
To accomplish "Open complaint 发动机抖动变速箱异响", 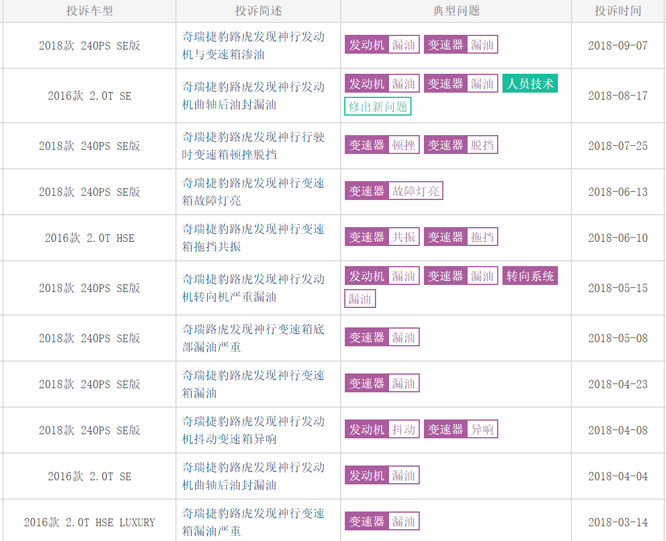I will [253, 430].
